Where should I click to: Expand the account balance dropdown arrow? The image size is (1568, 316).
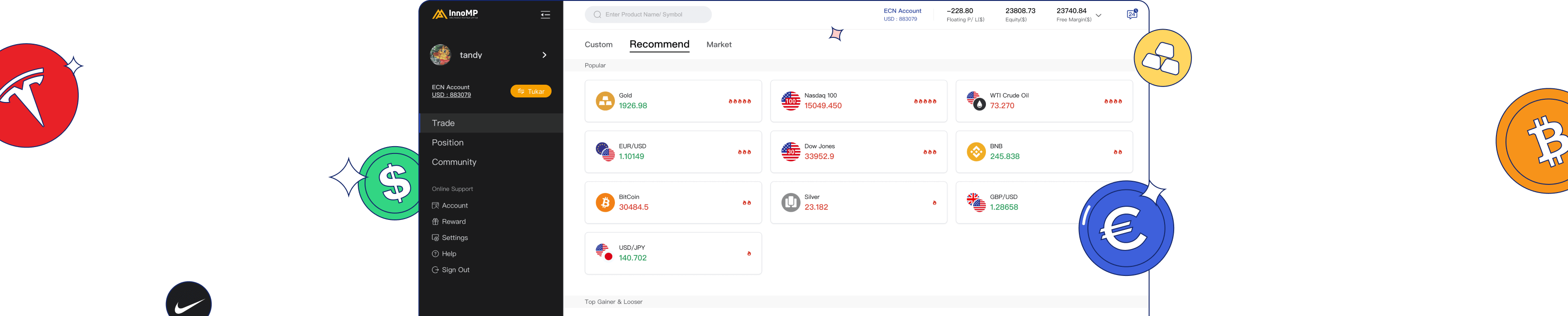1098,15
